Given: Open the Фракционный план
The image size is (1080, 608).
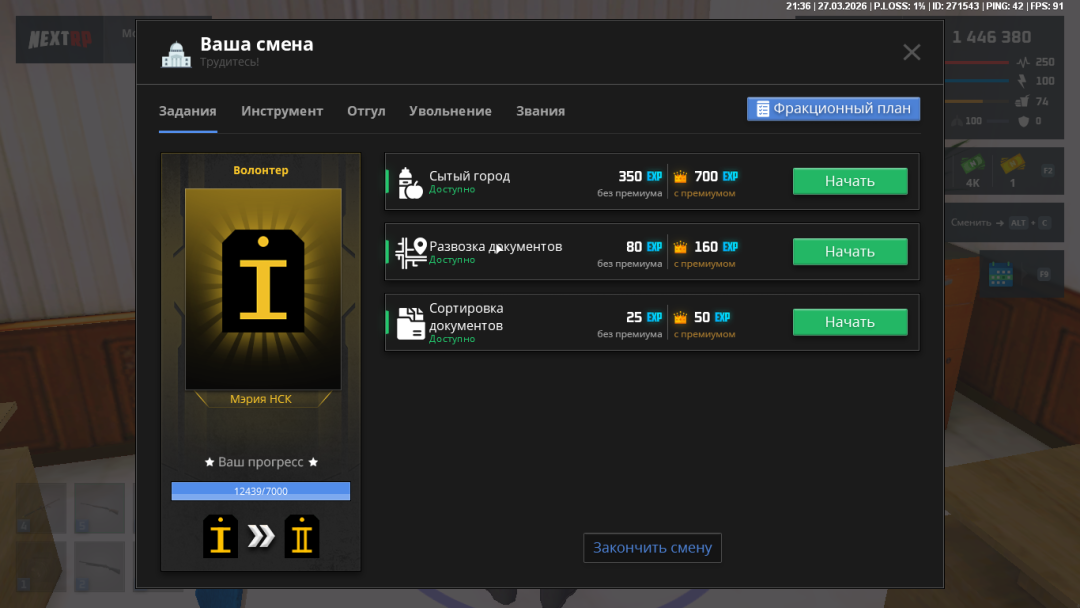Looking at the screenshot, I should point(833,109).
